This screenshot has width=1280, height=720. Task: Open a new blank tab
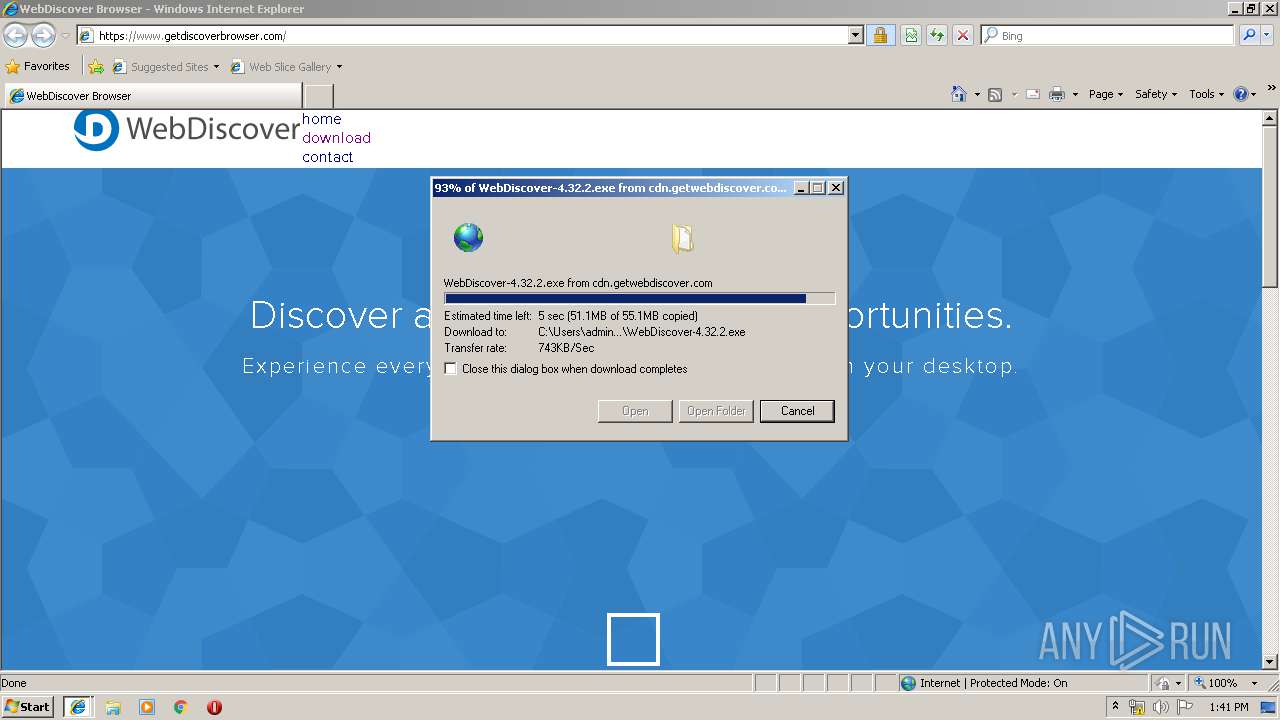(x=318, y=96)
